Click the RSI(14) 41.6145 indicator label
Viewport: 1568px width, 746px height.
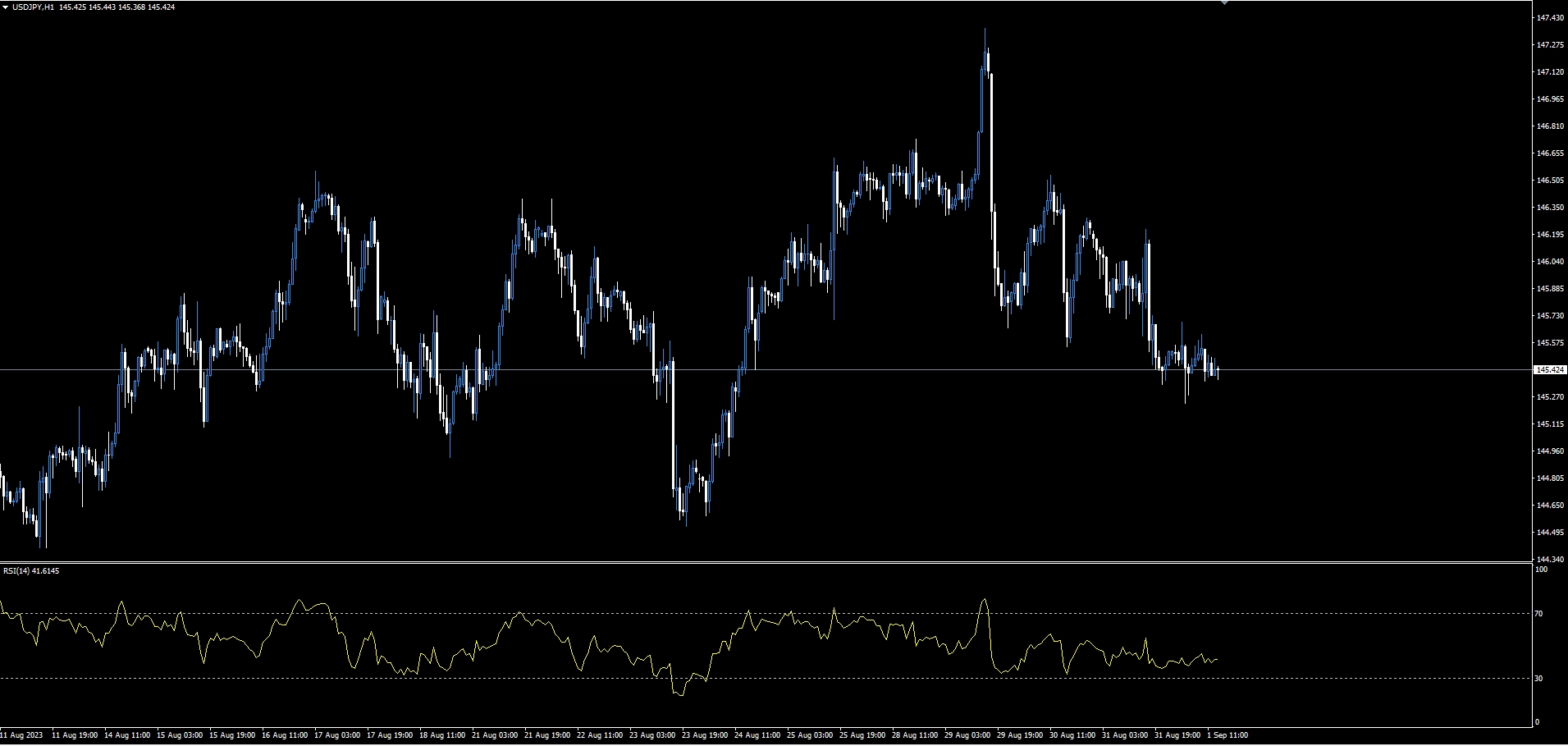[x=31, y=570]
